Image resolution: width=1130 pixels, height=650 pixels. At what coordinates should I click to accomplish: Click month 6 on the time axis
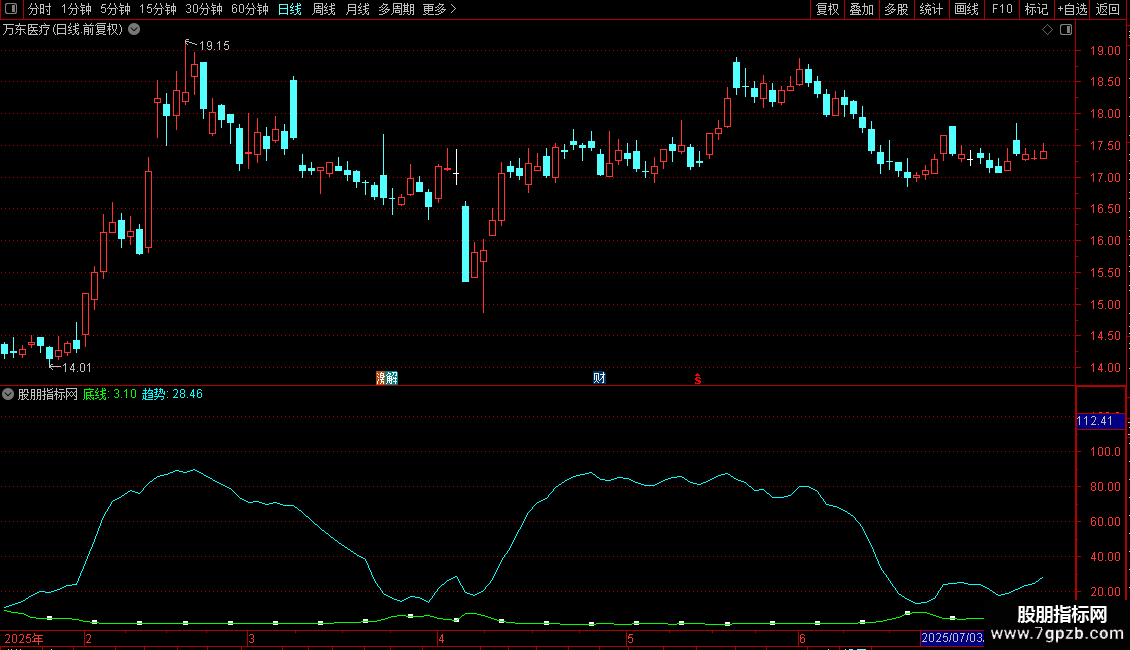pyautogui.click(x=801, y=638)
